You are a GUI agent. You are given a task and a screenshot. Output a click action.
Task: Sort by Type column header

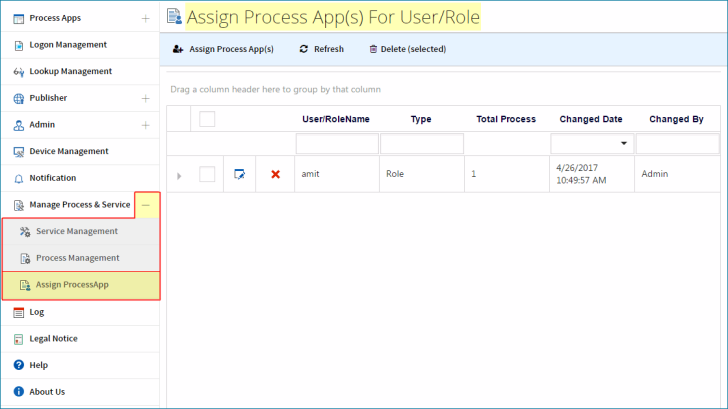pyautogui.click(x=421, y=119)
